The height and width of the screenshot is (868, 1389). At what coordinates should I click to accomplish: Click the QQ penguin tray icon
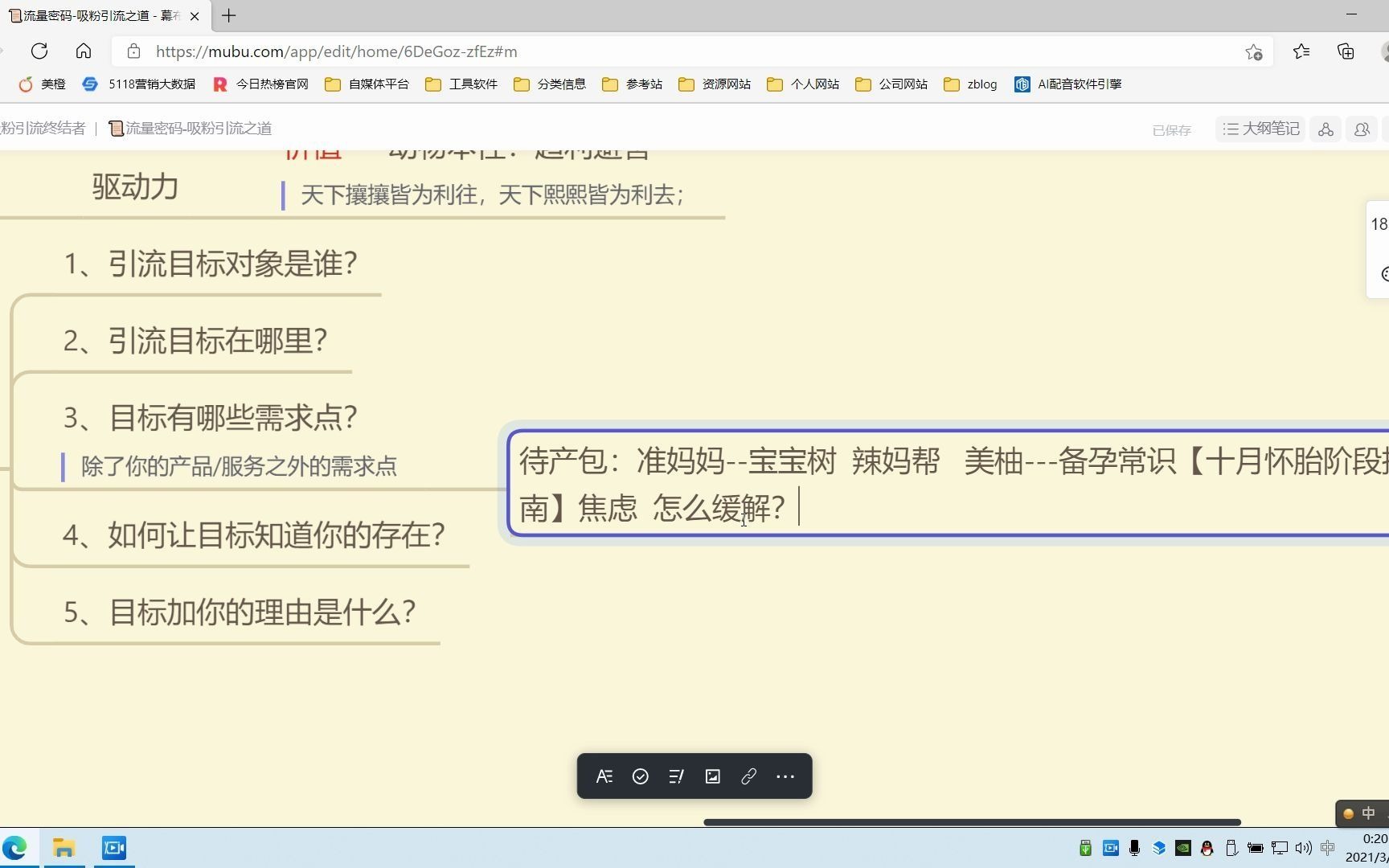[x=1207, y=848]
